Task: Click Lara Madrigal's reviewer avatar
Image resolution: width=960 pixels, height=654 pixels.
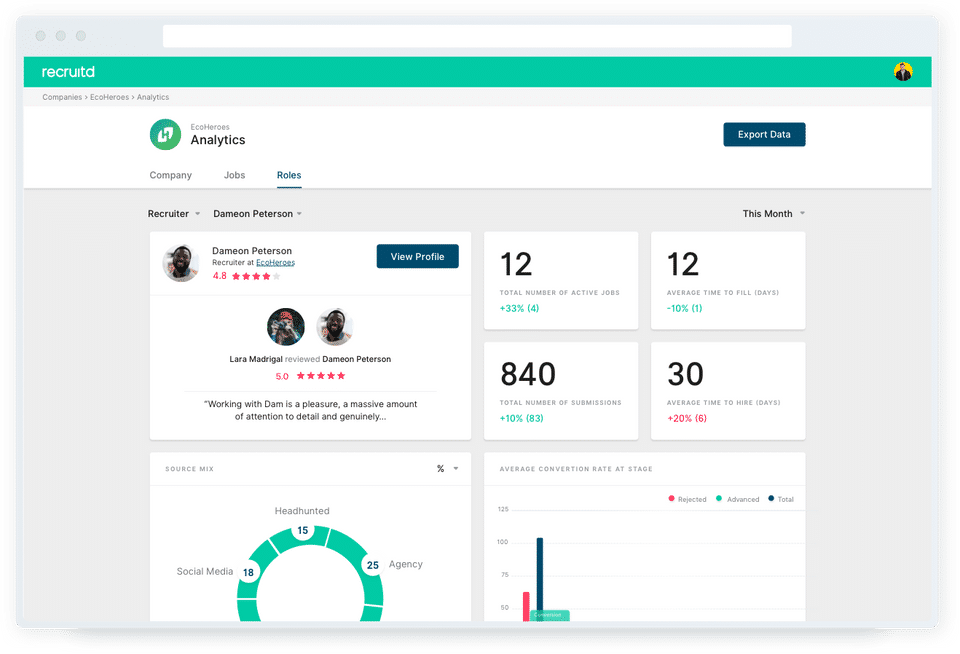Action: (286, 326)
